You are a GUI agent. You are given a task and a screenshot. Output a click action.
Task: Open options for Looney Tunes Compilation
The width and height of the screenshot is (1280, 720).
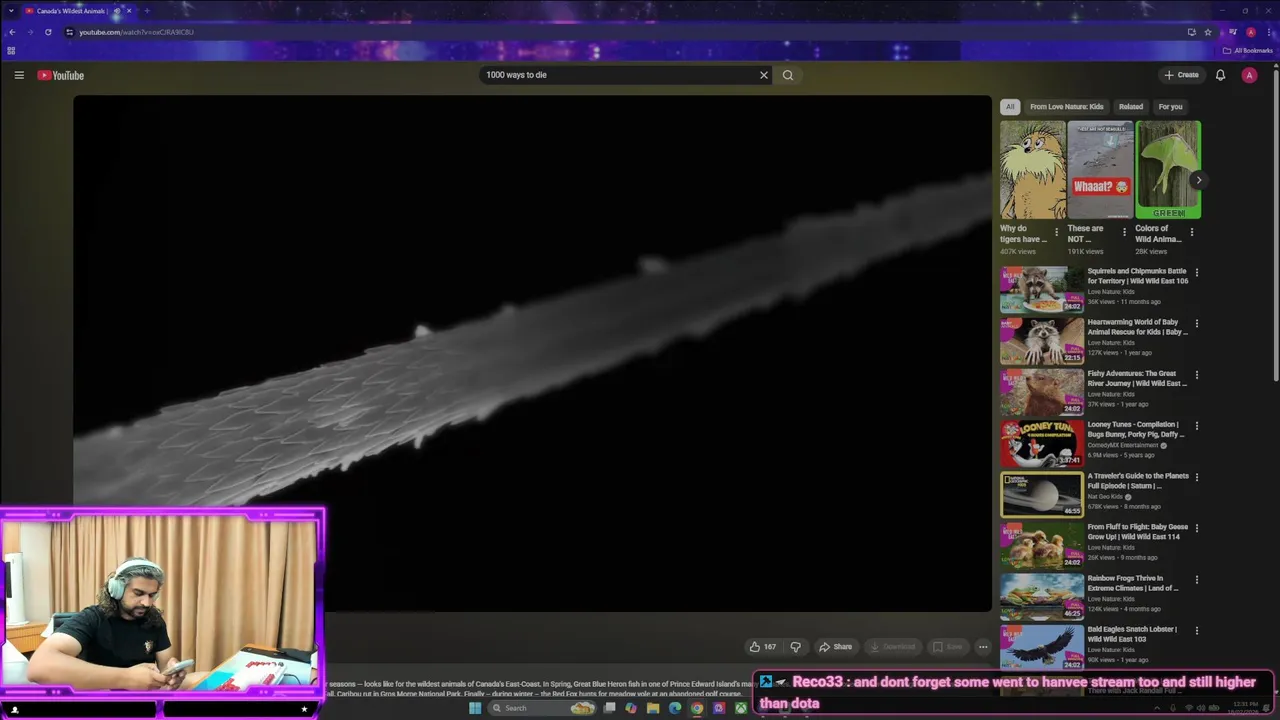1196,426
